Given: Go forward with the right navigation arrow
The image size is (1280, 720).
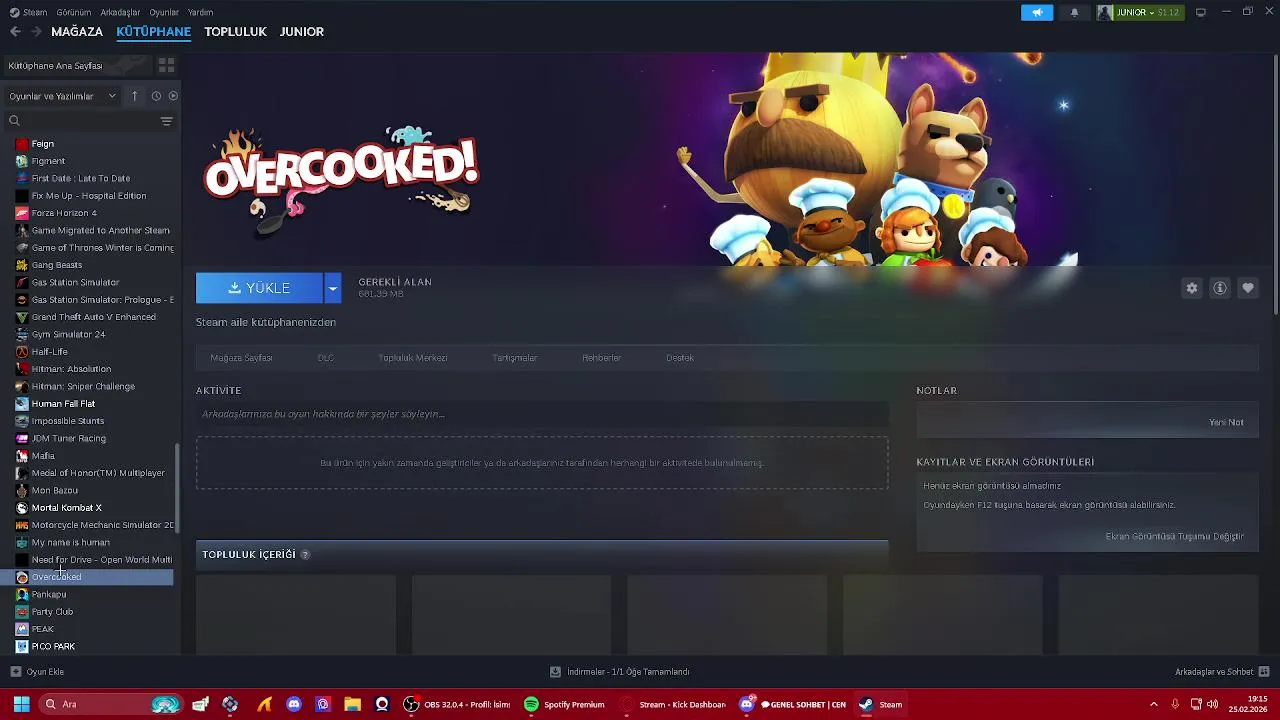Looking at the screenshot, I should click(36, 32).
